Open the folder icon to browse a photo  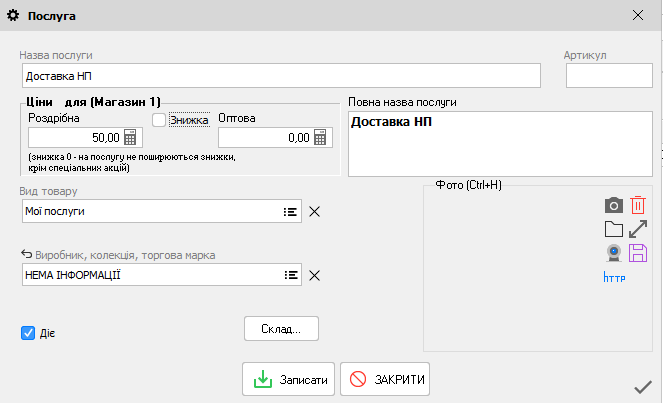614,229
